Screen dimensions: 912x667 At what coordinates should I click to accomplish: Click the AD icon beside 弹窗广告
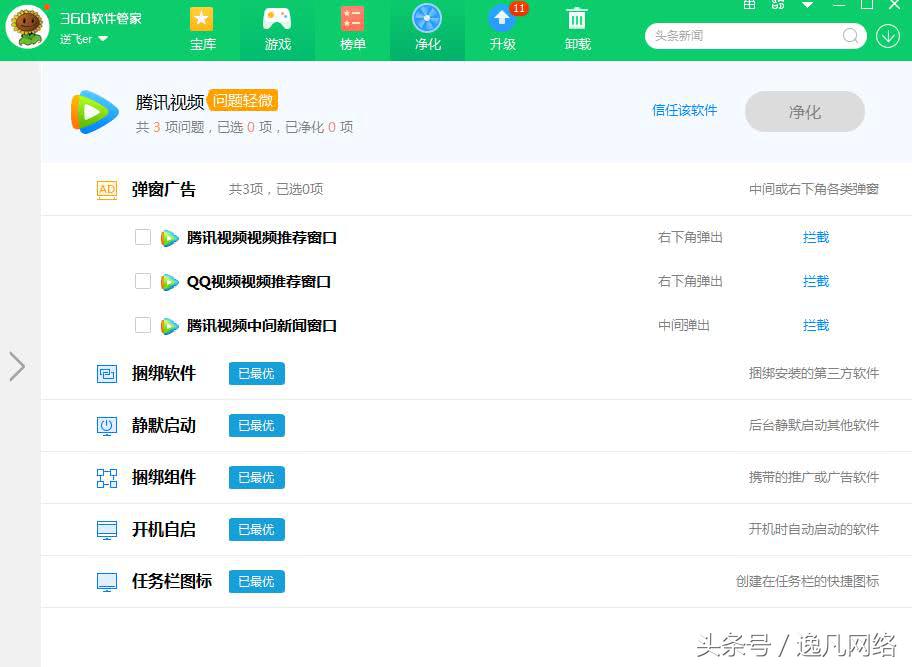point(107,190)
